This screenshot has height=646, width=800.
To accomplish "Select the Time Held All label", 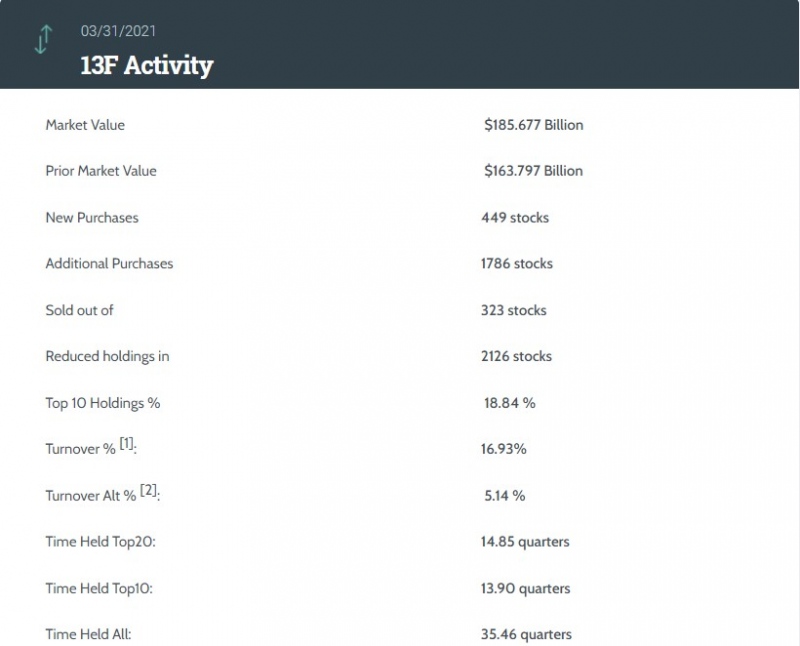I will (88, 634).
